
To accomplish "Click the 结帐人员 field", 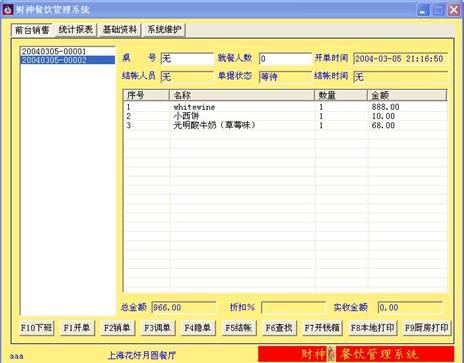I will (x=187, y=77).
